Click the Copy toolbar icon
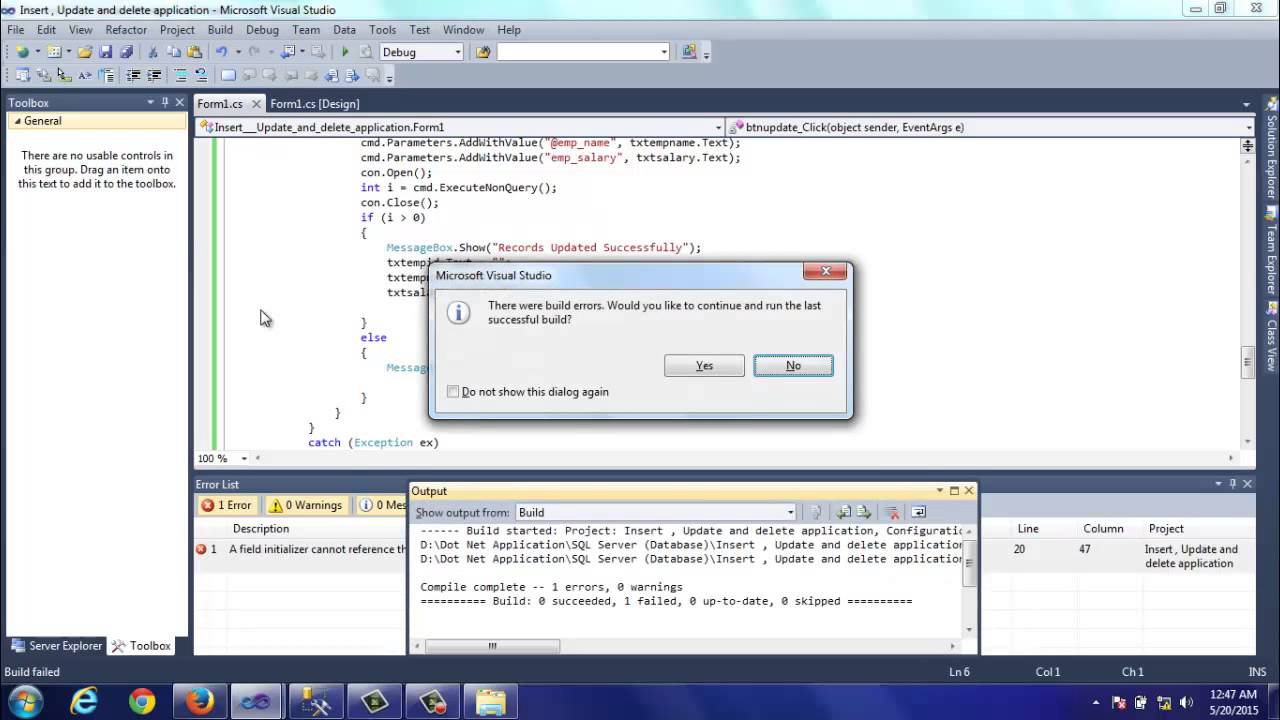This screenshot has width=1280, height=720. coord(174,52)
